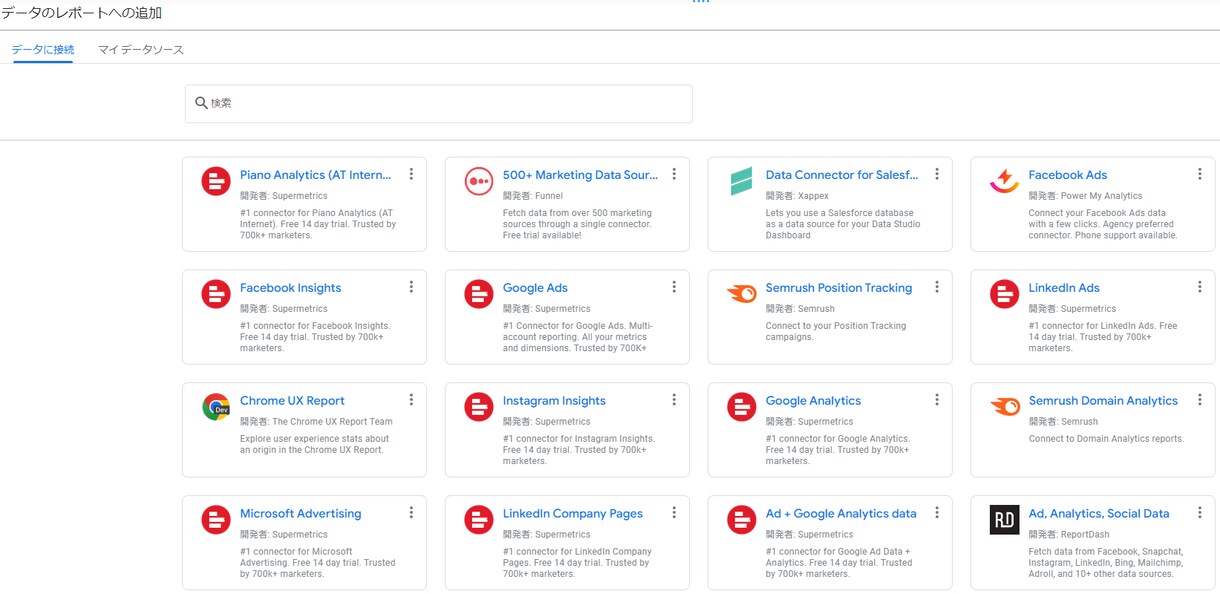Click the Funnel 500+ Marketing Data Sources logo
Screen dimensions: 1220x594
click(479, 181)
